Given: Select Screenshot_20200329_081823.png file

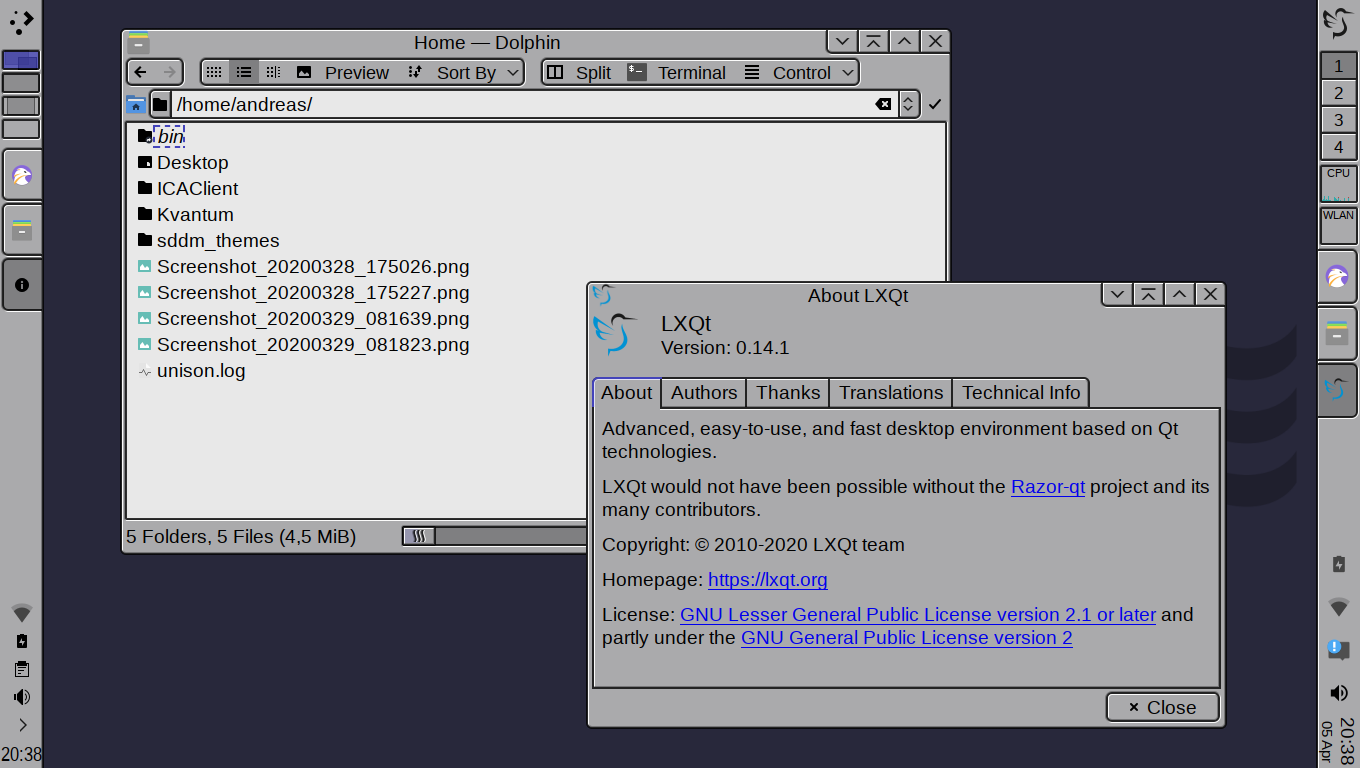Looking at the screenshot, I should [303, 344].
